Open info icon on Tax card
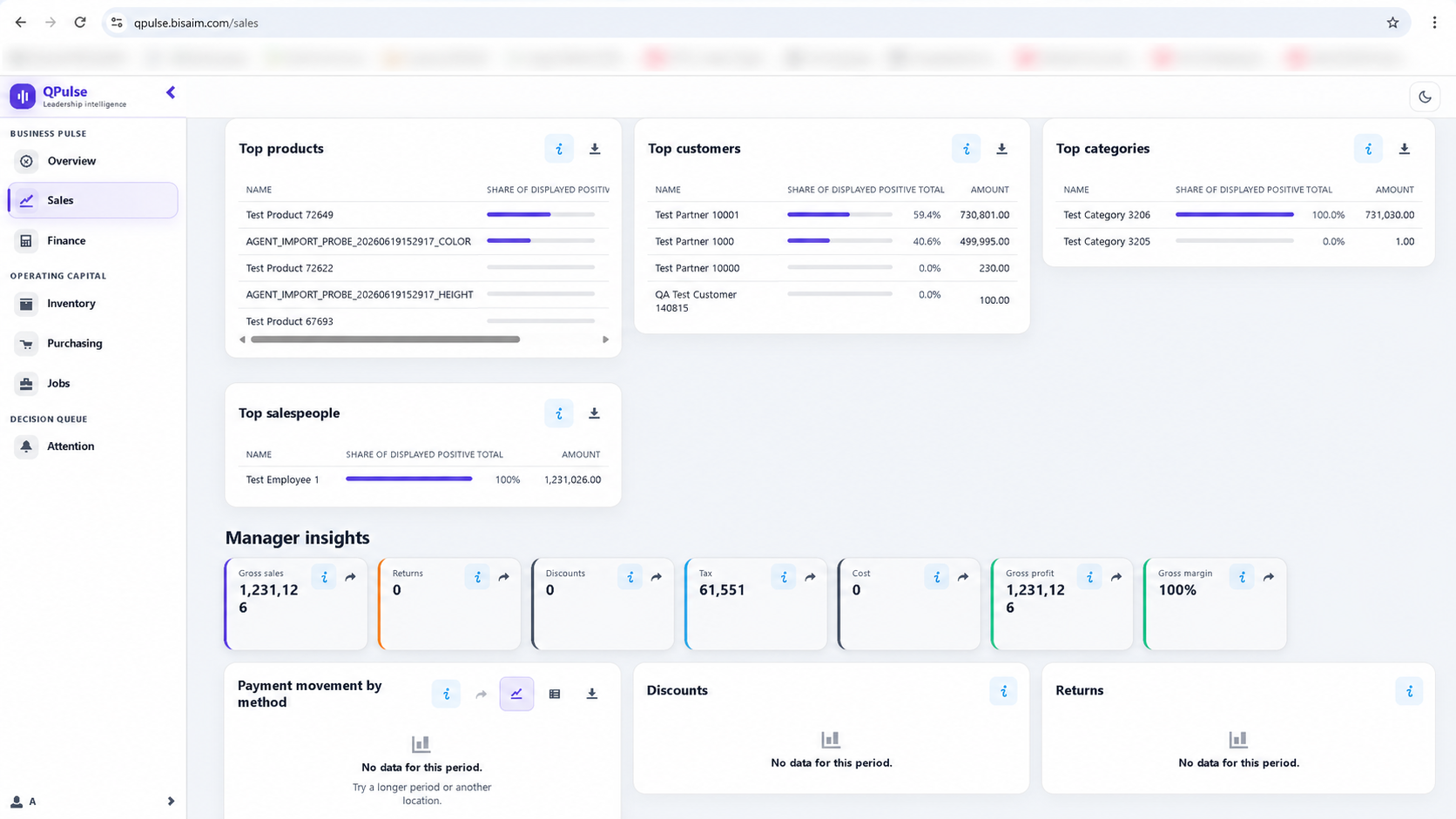The image size is (1456, 819). (x=783, y=577)
